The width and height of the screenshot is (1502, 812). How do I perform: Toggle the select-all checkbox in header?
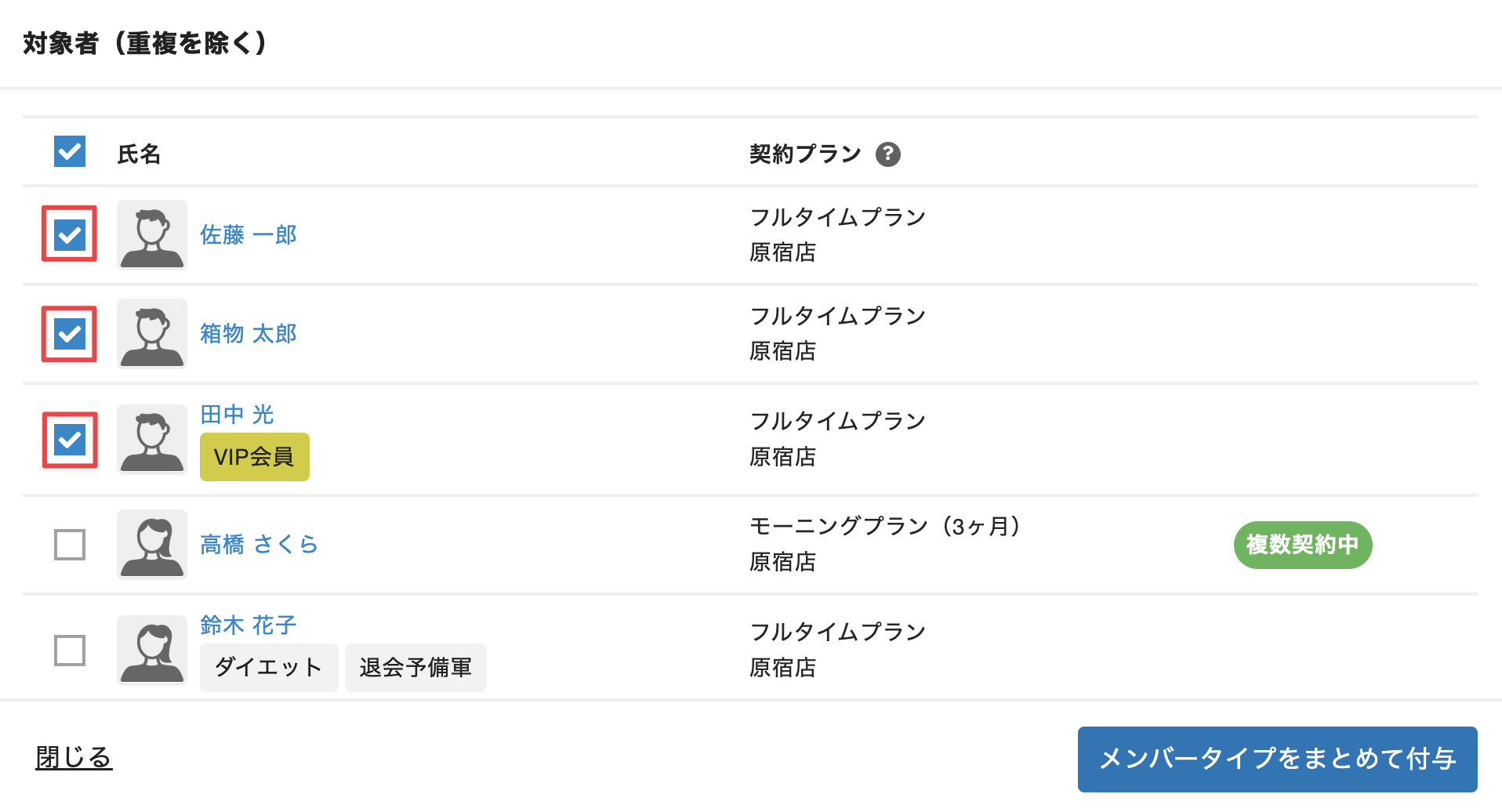tap(70, 152)
